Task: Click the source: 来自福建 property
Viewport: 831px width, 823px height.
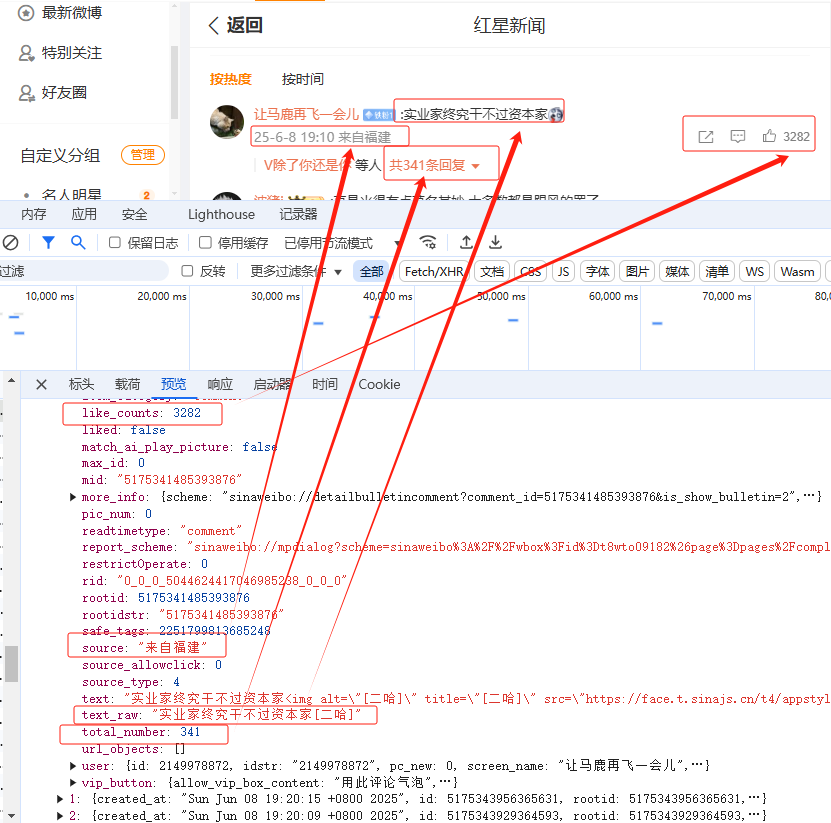Action: [x=144, y=648]
